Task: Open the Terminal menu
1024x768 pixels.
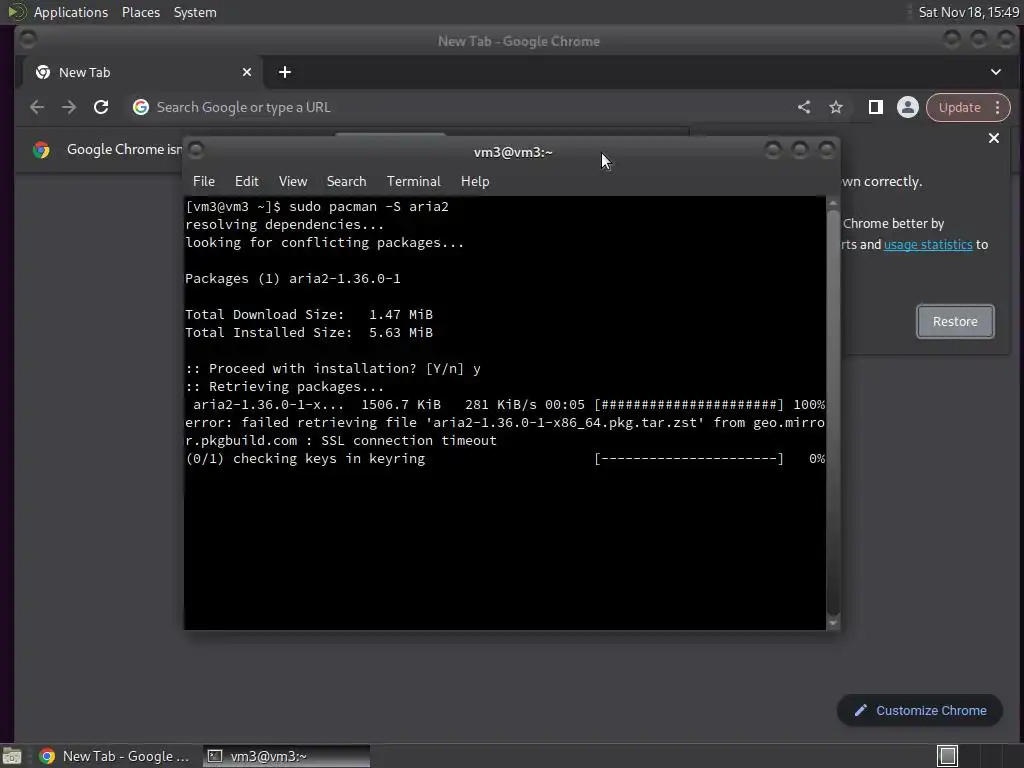Action: point(413,181)
